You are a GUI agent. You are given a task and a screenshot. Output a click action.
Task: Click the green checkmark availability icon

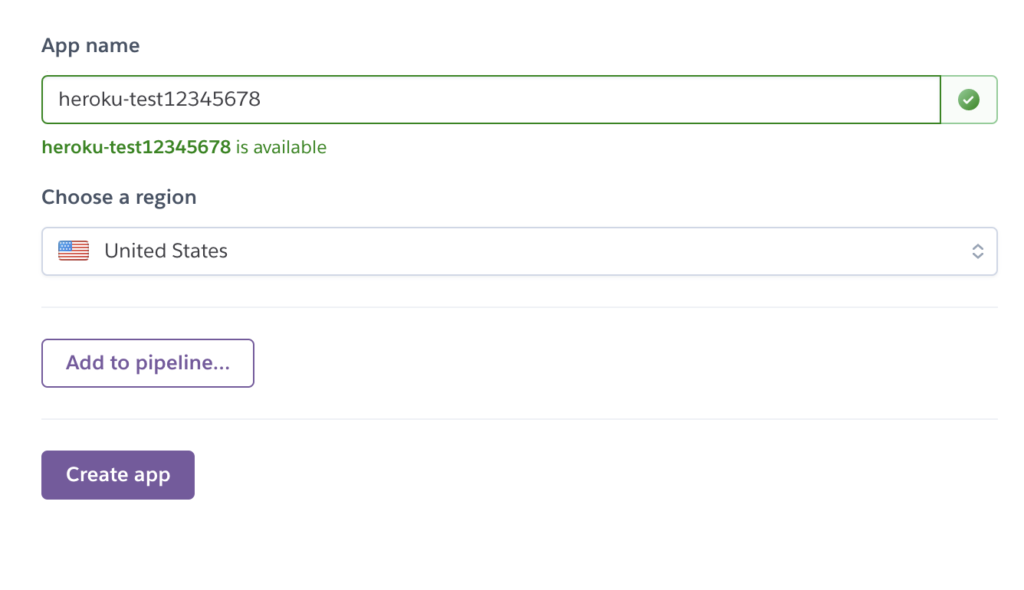tap(968, 99)
